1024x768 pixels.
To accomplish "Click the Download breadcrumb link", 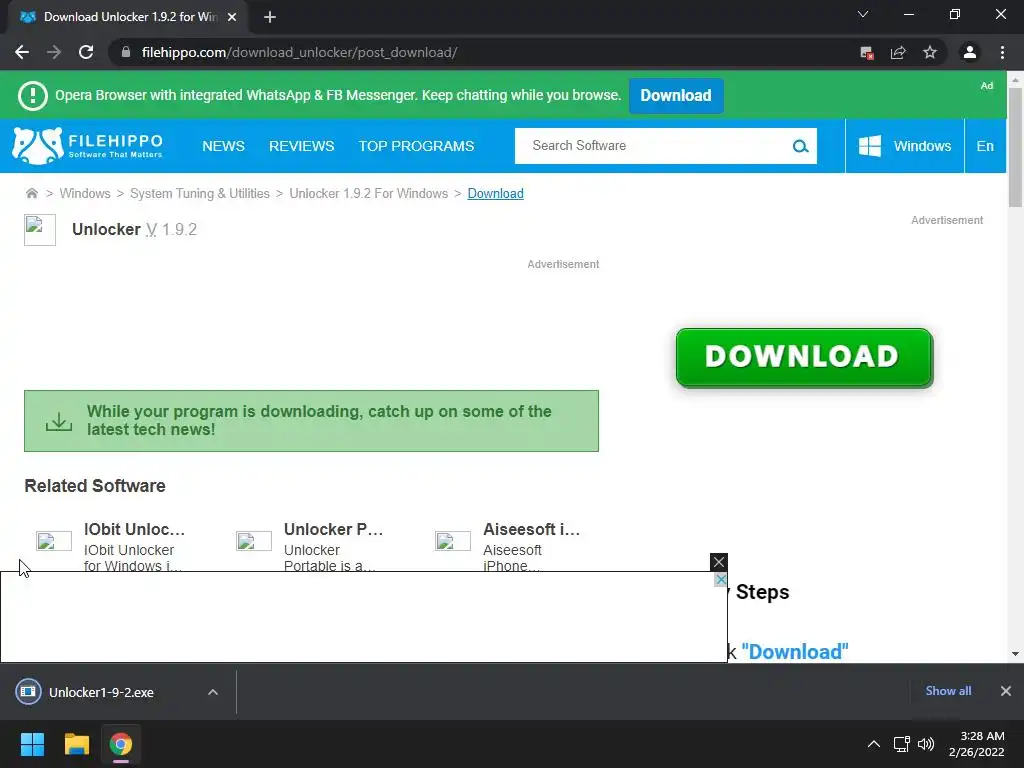I will (x=495, y=193).
